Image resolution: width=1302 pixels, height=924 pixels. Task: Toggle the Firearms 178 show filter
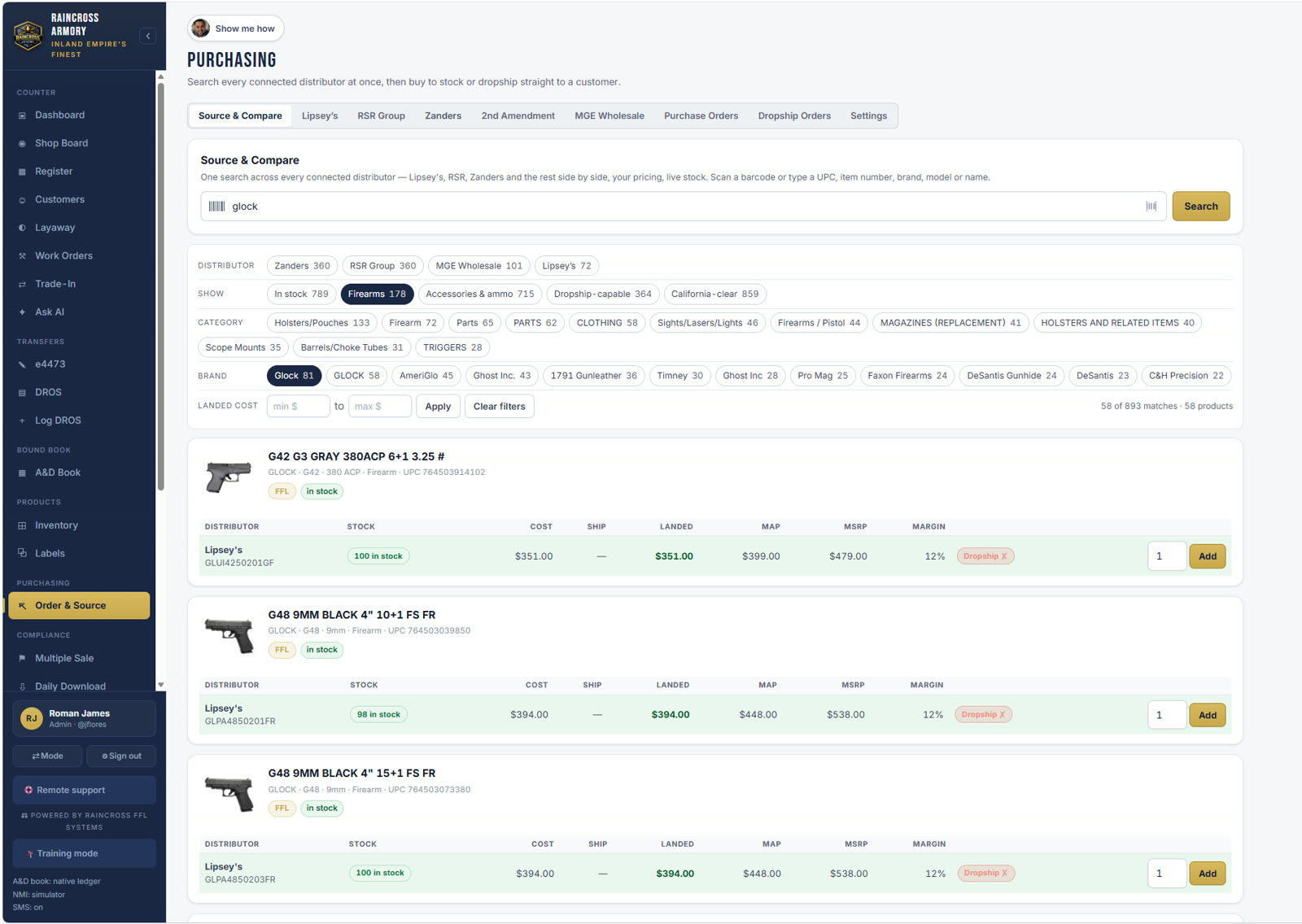coord(377,294)
